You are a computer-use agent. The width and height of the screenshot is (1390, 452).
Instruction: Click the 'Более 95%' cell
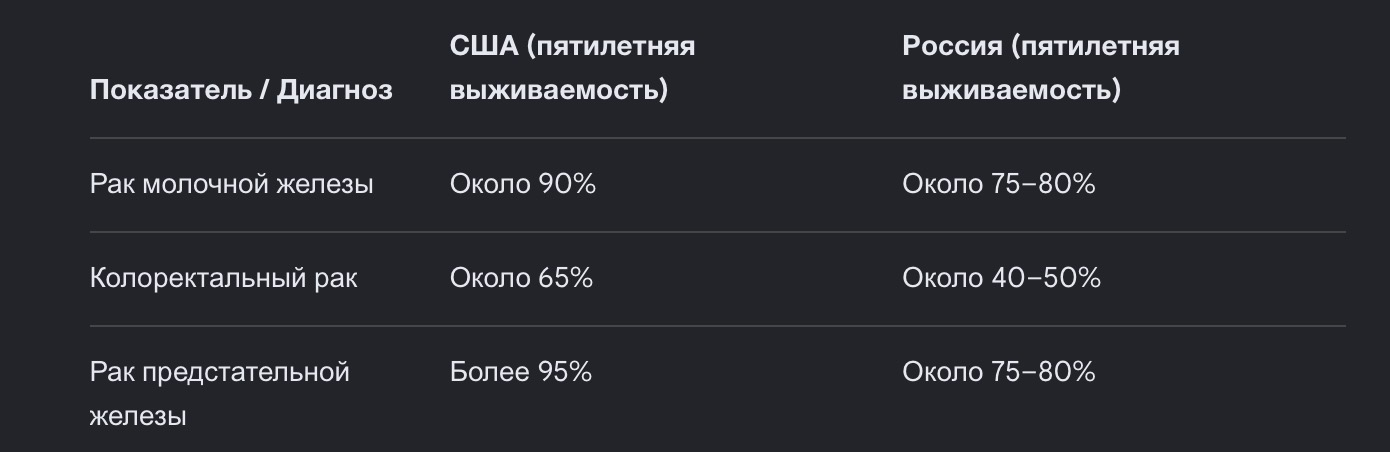(x=521, y=372)
